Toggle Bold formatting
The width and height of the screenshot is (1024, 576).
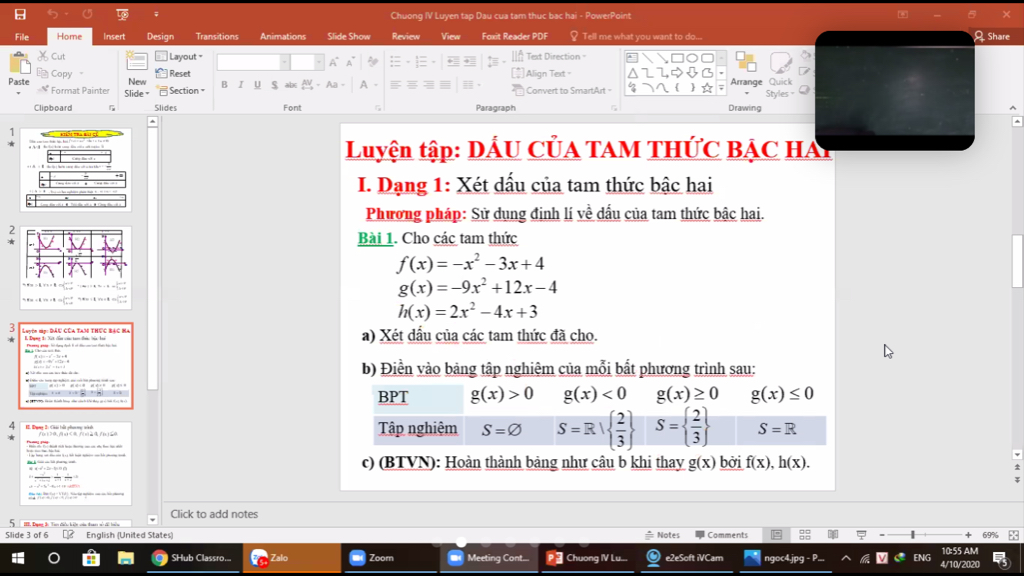(x=224, y=85)
